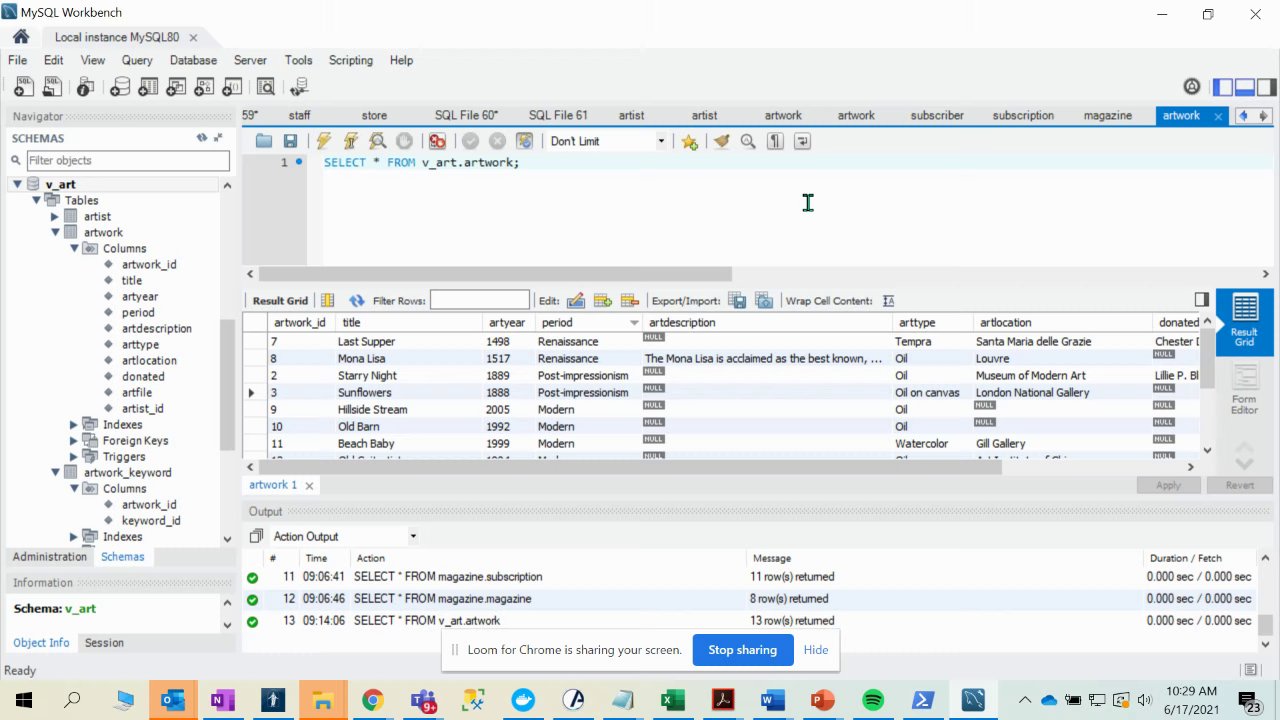Viewport: 1280px width, 720px height.
Task: Create a new schema using the toolbar icon
Action: click(121, 87)
